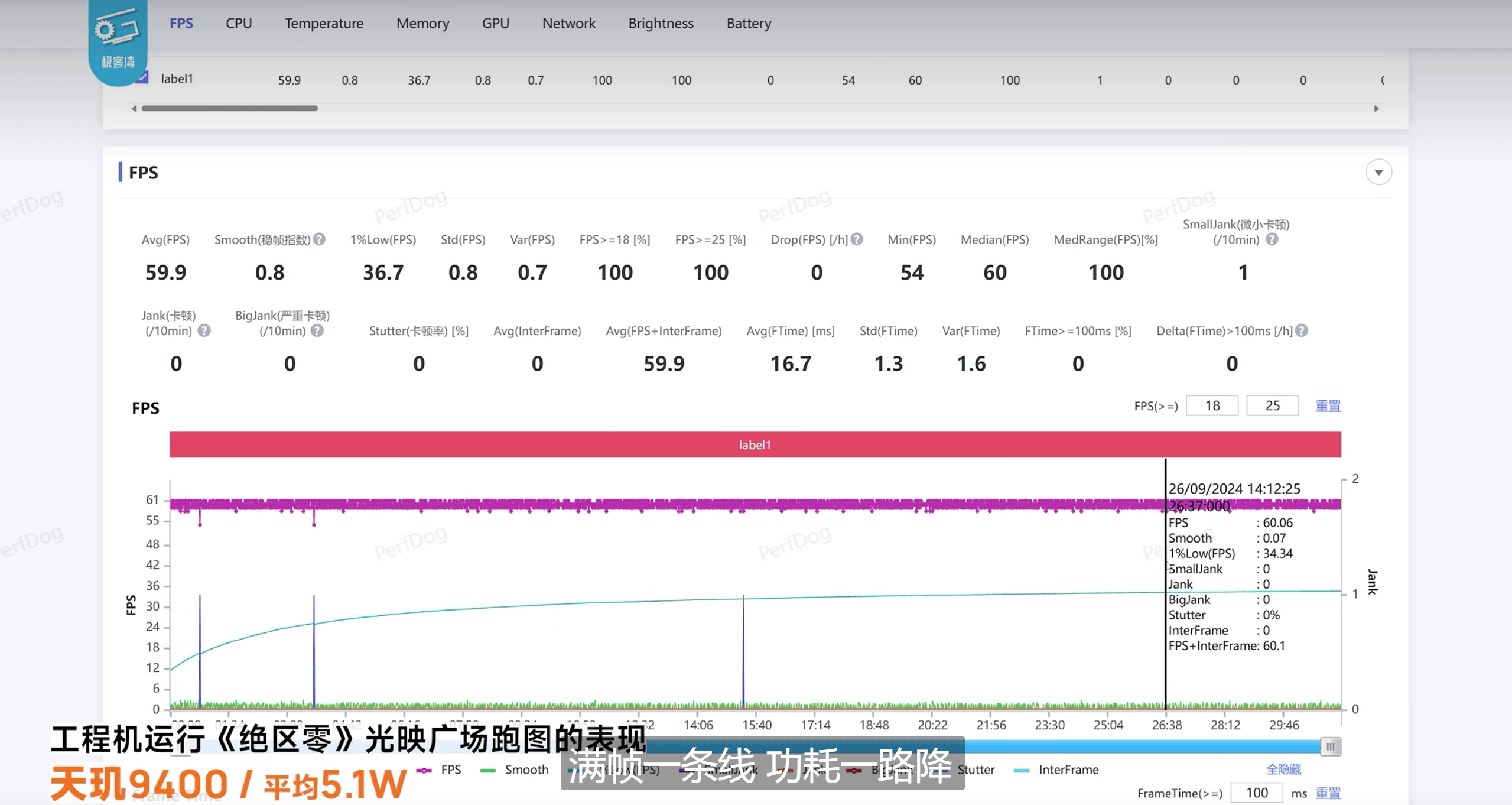Screen dimensions: 1512x805
Task: Click 重置 link next to FPS thresholds
Action: click(1328, 406)
